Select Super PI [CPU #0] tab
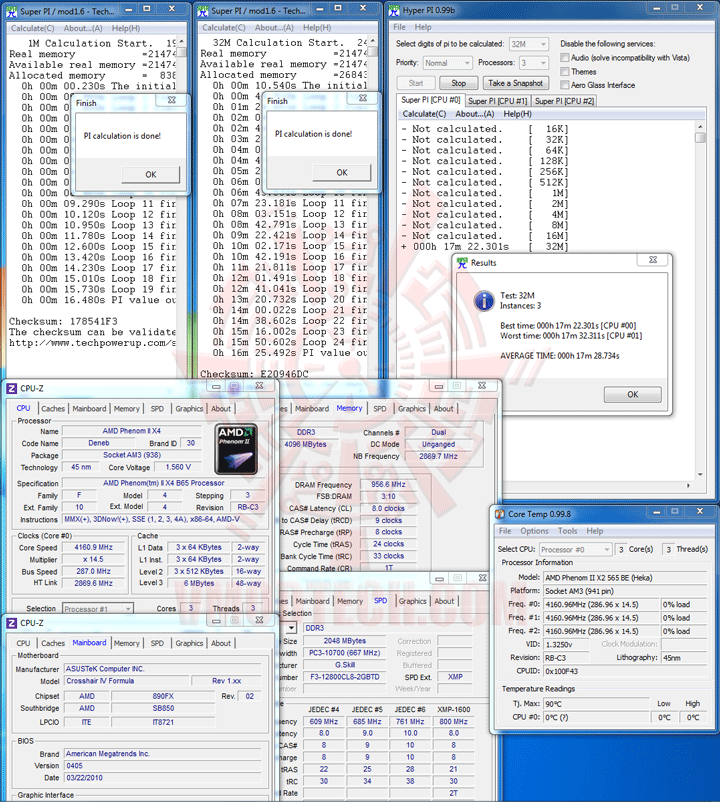The image size is (720, 802). 431,100
